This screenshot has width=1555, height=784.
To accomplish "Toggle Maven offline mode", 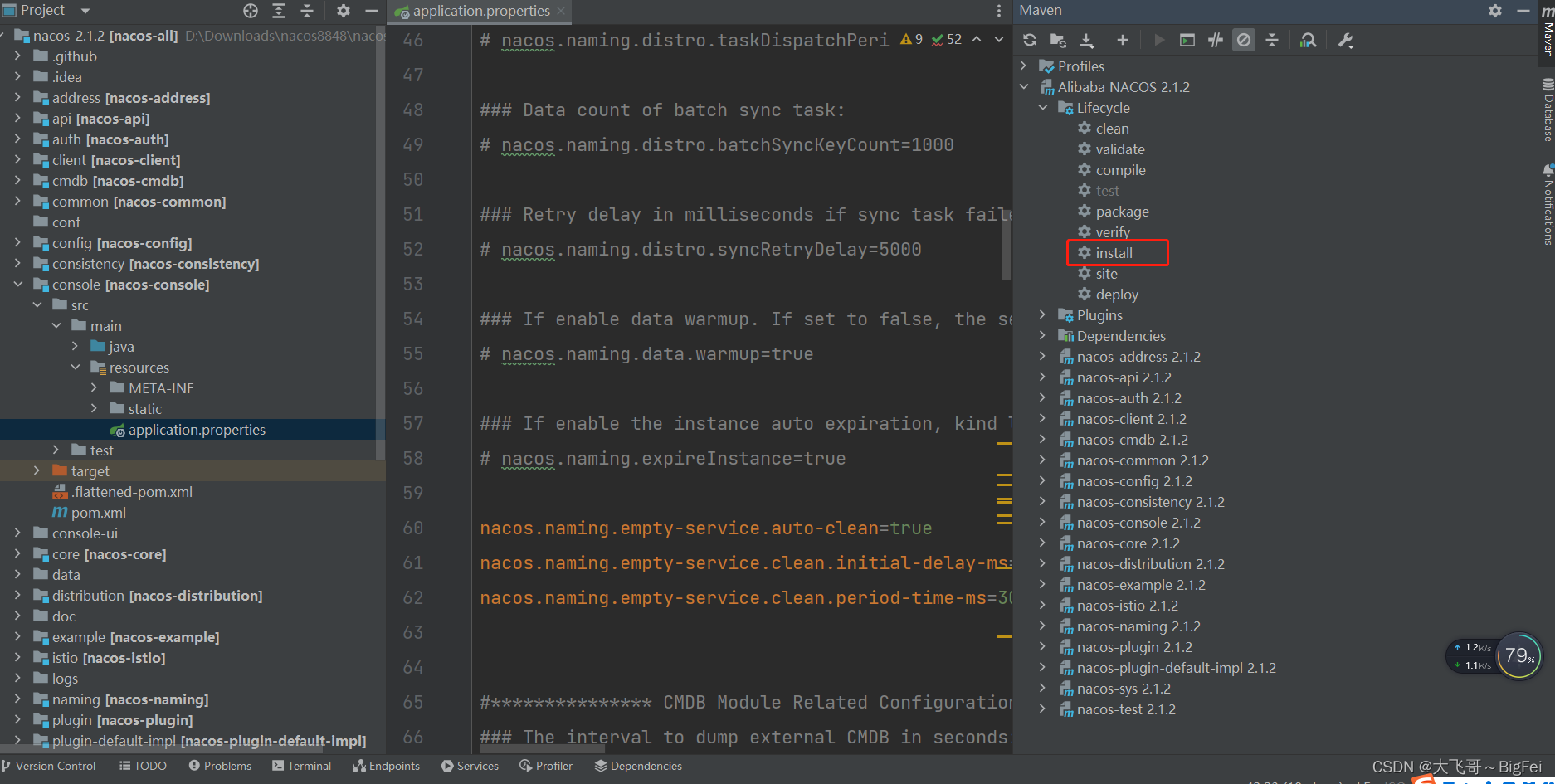I will [1216, 40].
